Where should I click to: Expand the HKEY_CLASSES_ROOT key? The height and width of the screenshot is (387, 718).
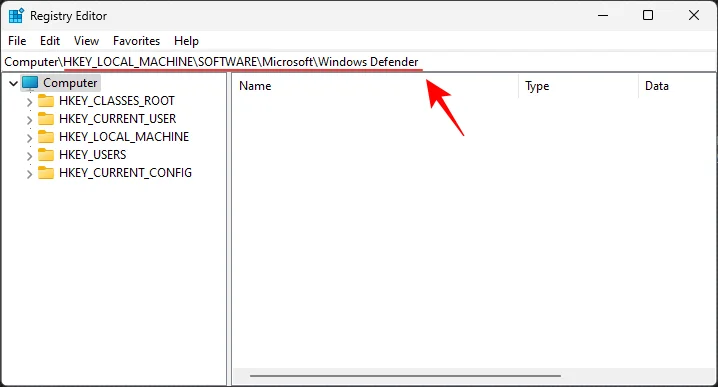pos(29,102)
